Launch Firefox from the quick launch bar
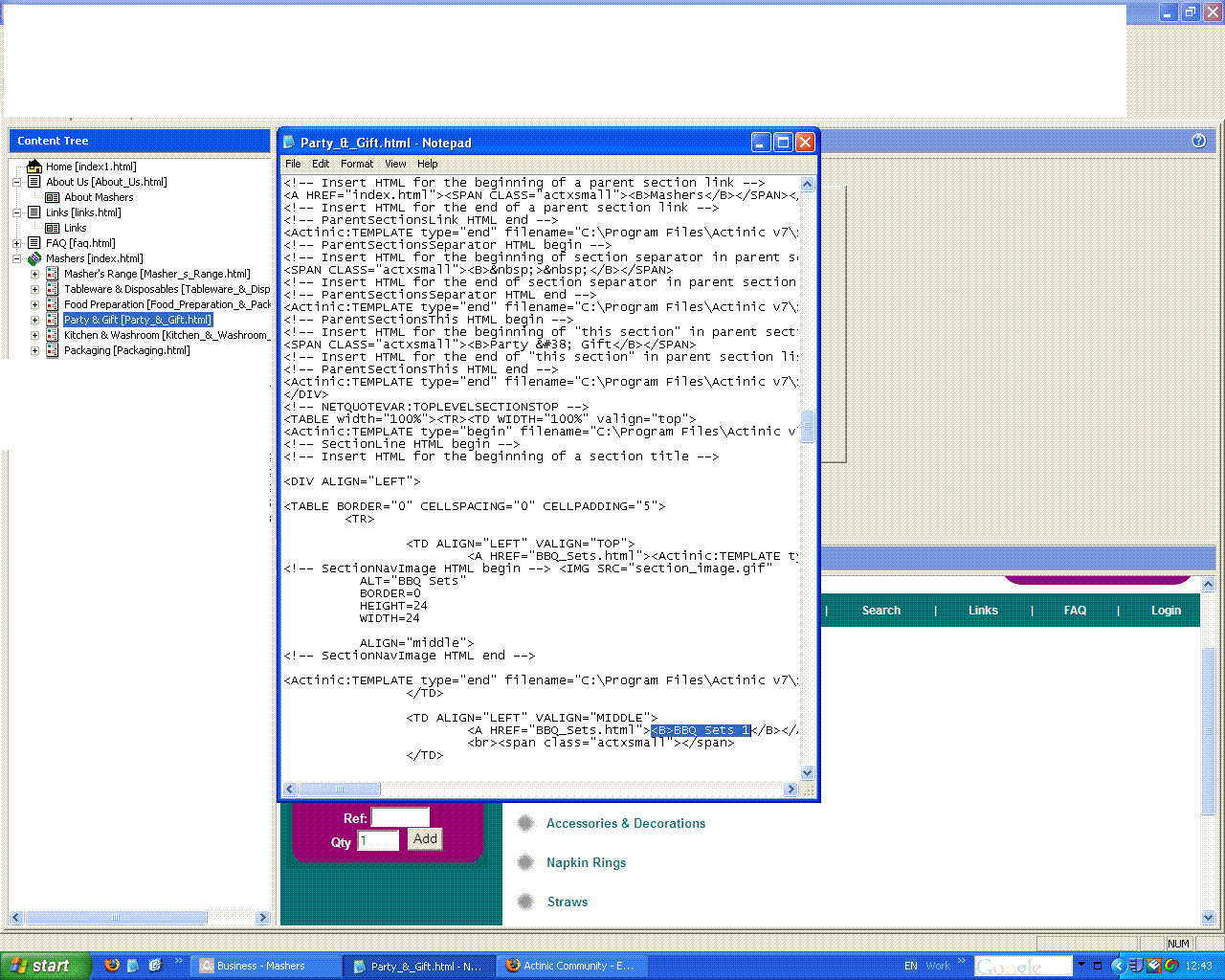Screen dimensions: 1225x980 point(112,966)
